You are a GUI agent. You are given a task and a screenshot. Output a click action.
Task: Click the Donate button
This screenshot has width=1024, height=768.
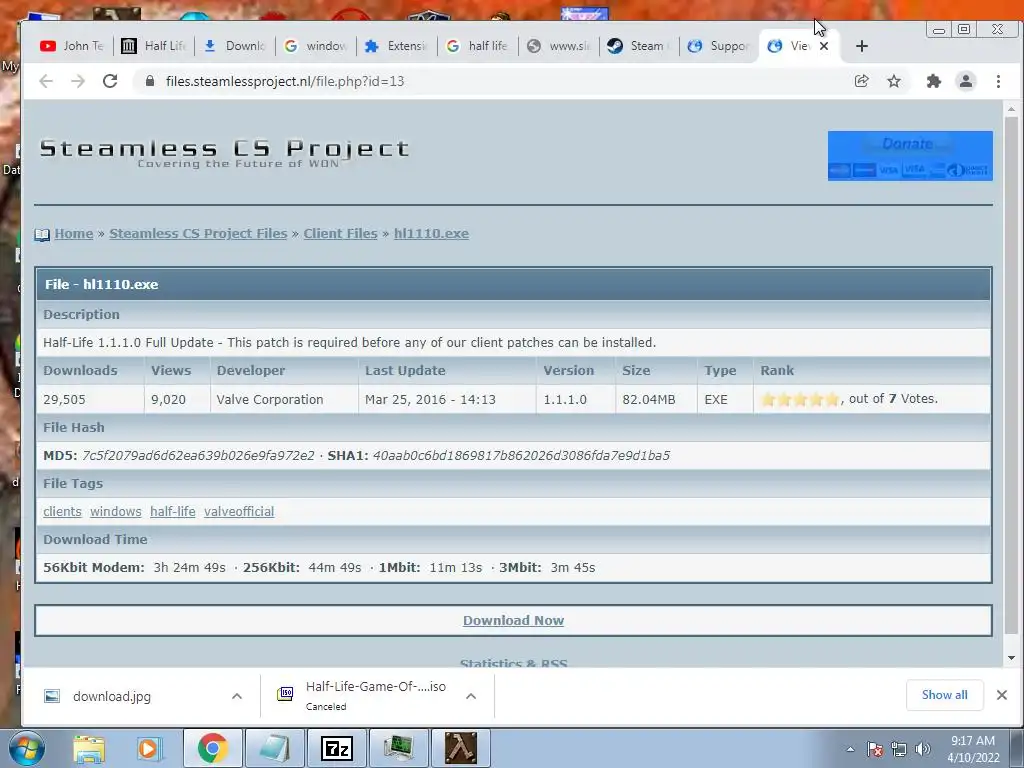(910, 155)
